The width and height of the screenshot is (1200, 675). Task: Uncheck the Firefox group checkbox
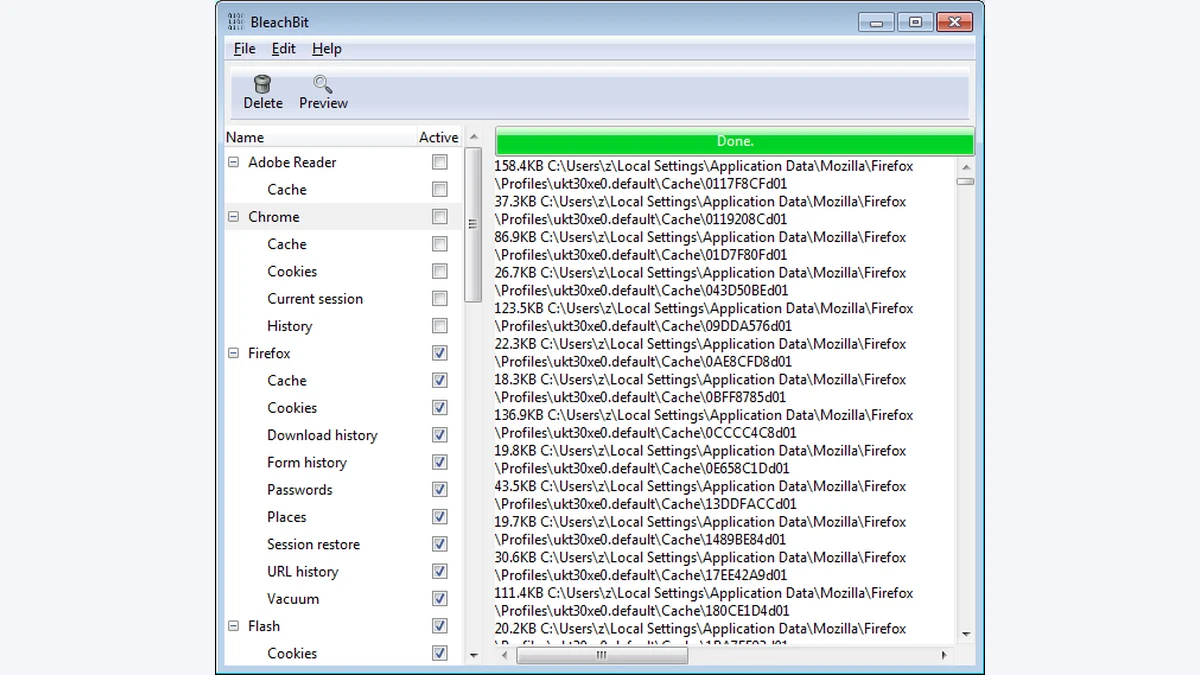440,353
